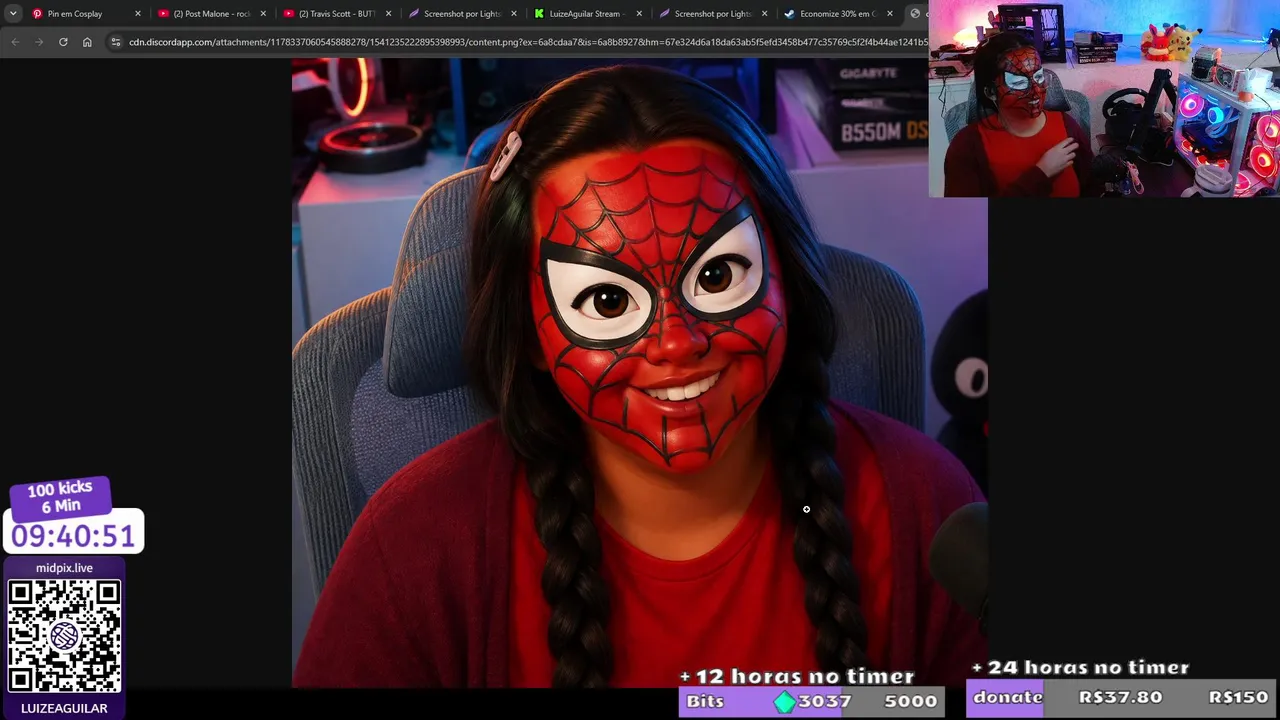1280x720 pixels.
Task: Switch to the Post Malone YouTube tab
Action: tap(212, 14)
